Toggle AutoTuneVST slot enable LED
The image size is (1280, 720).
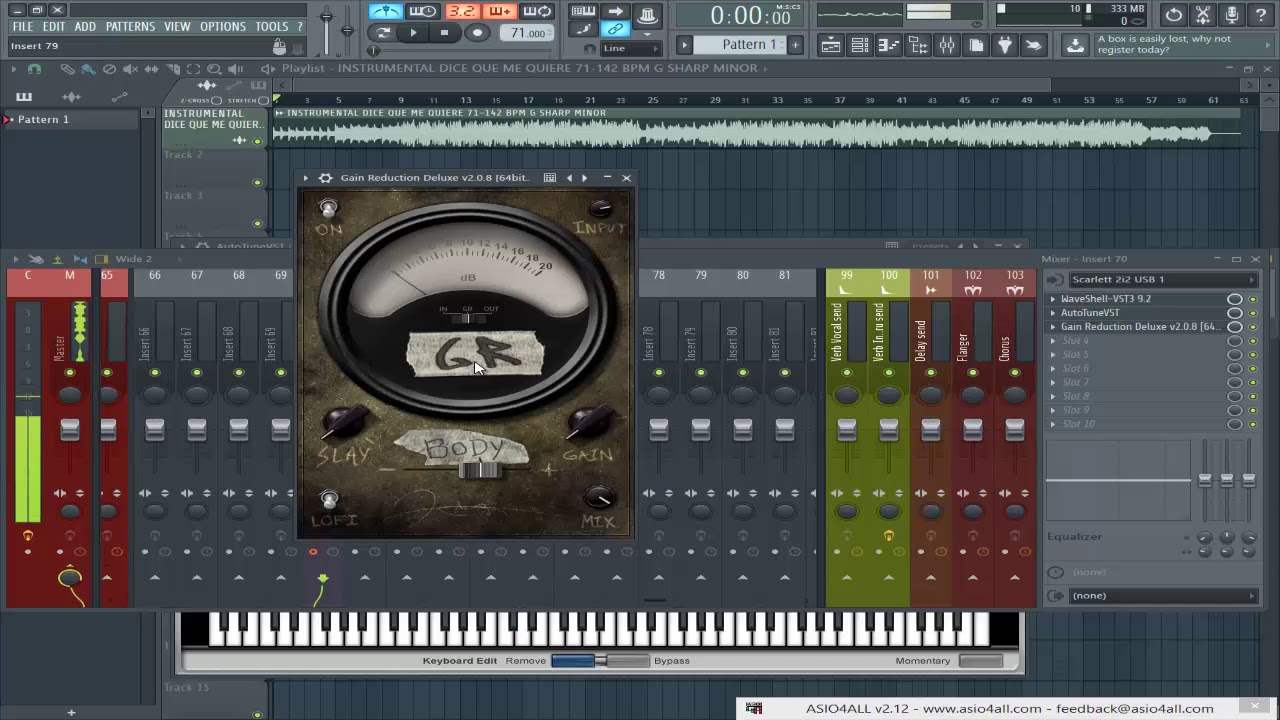(x=1253, y=313)
